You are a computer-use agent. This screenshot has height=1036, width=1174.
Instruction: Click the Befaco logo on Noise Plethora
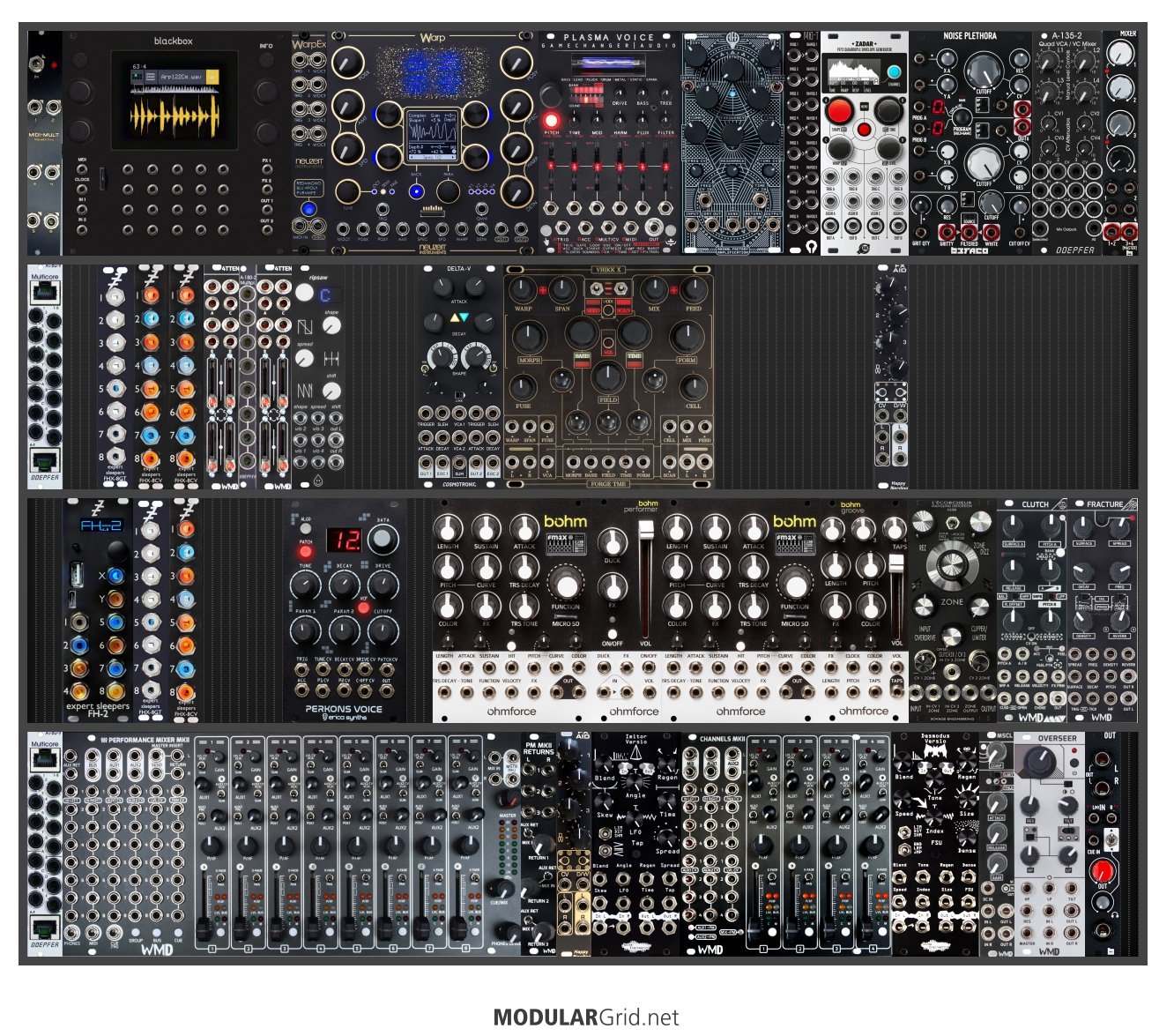tap(970, 250)
